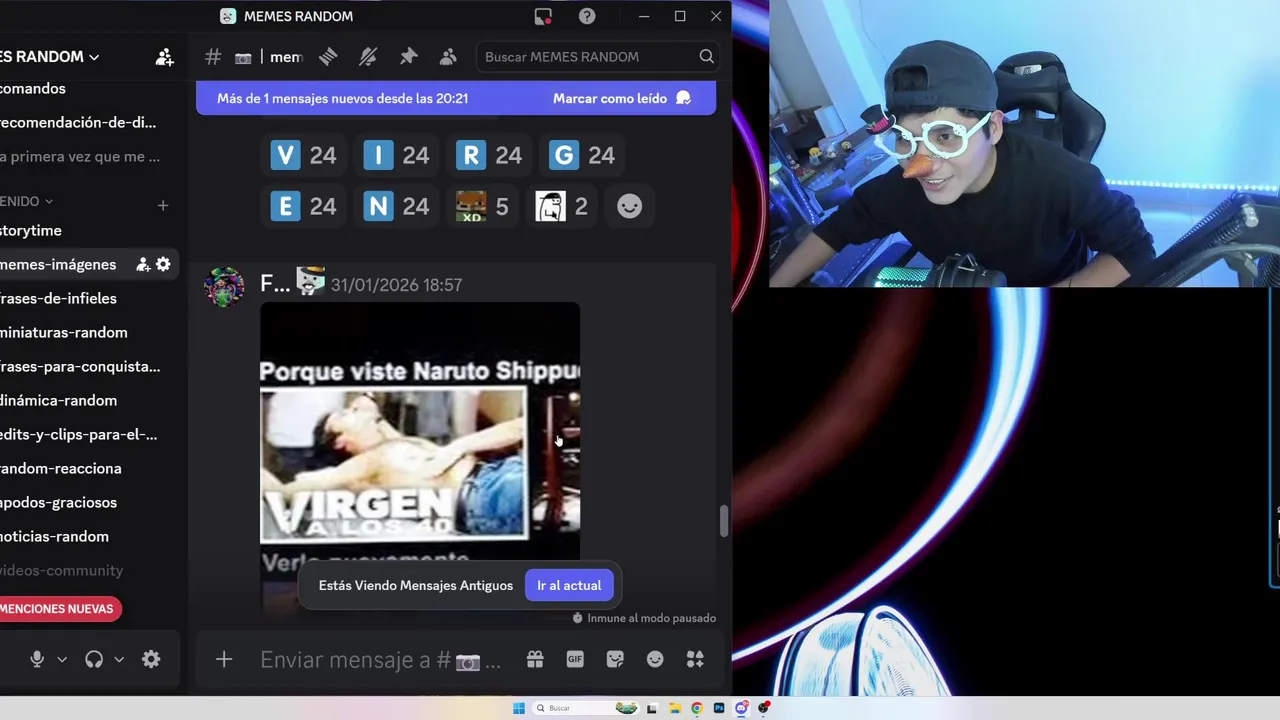Screen dimensions: 1280x720
Task: Open pinned messages pin icon
Action: (408, 57)
